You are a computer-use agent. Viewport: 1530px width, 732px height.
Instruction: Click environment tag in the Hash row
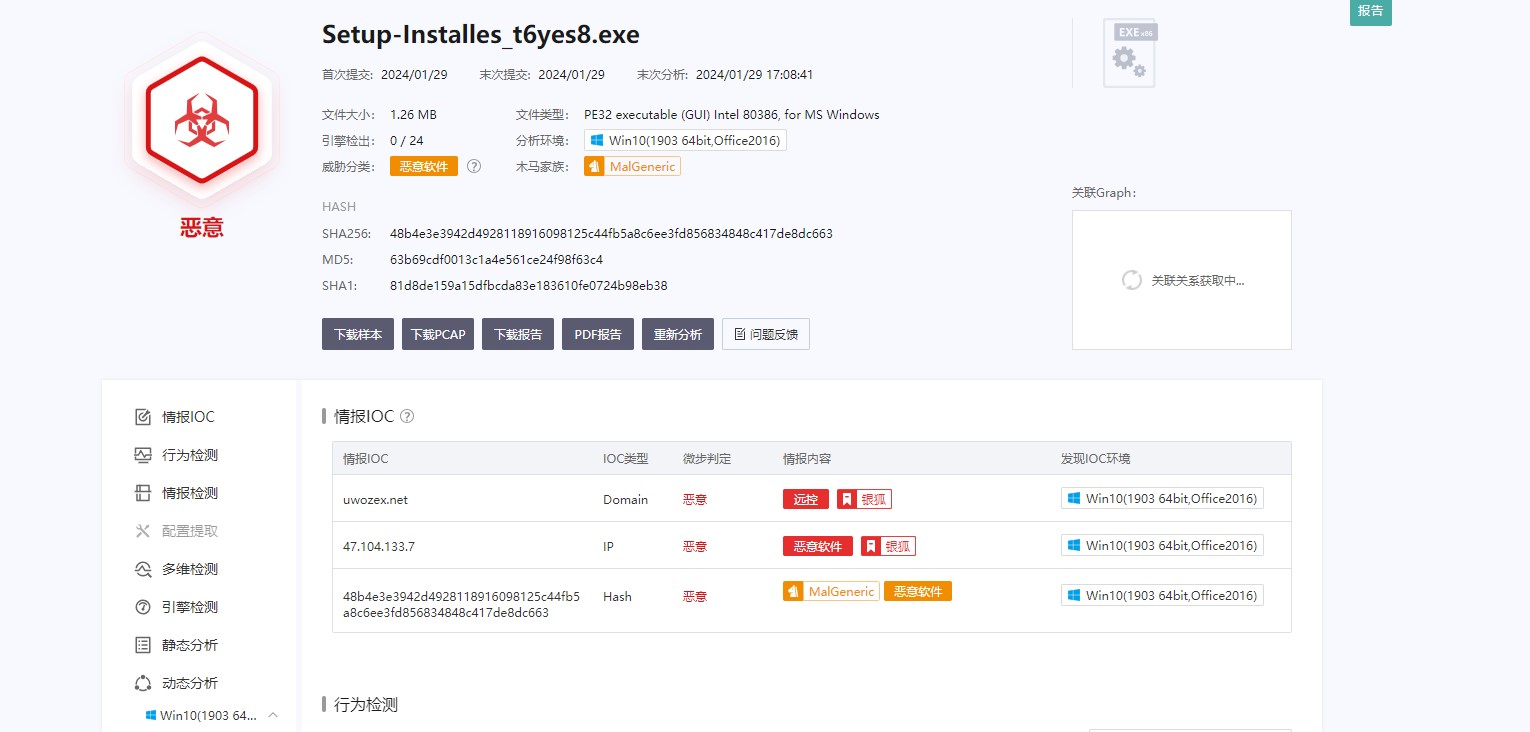click(x=1162, y=595)
